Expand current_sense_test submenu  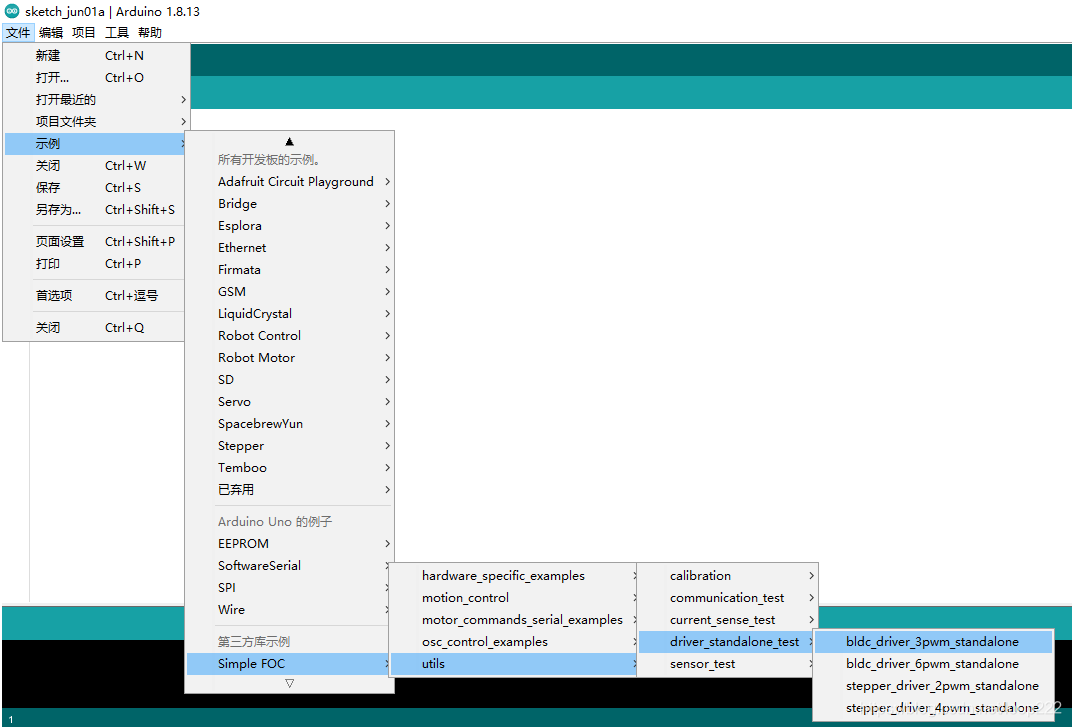pyautogui.click(x=727, y=620)
